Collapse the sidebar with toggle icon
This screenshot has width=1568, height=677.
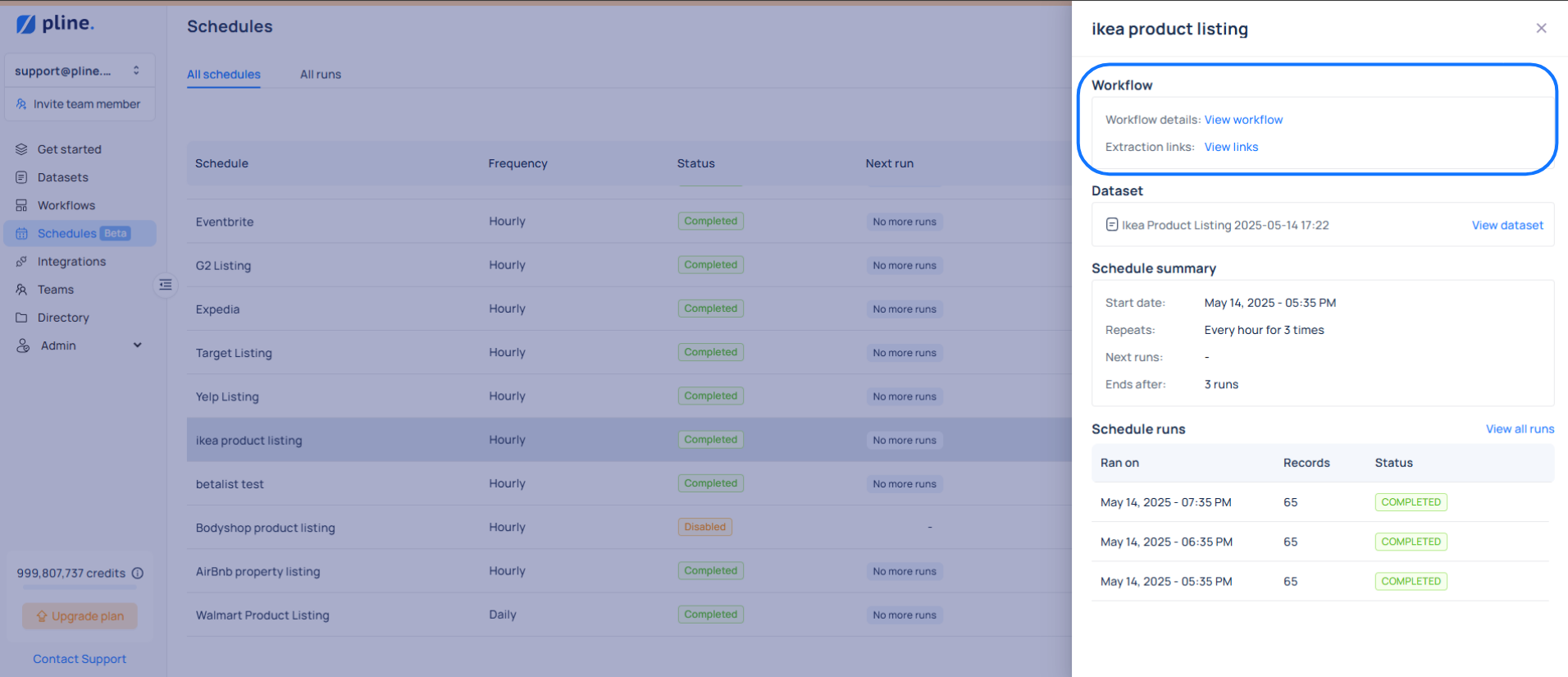coord(166,285)
